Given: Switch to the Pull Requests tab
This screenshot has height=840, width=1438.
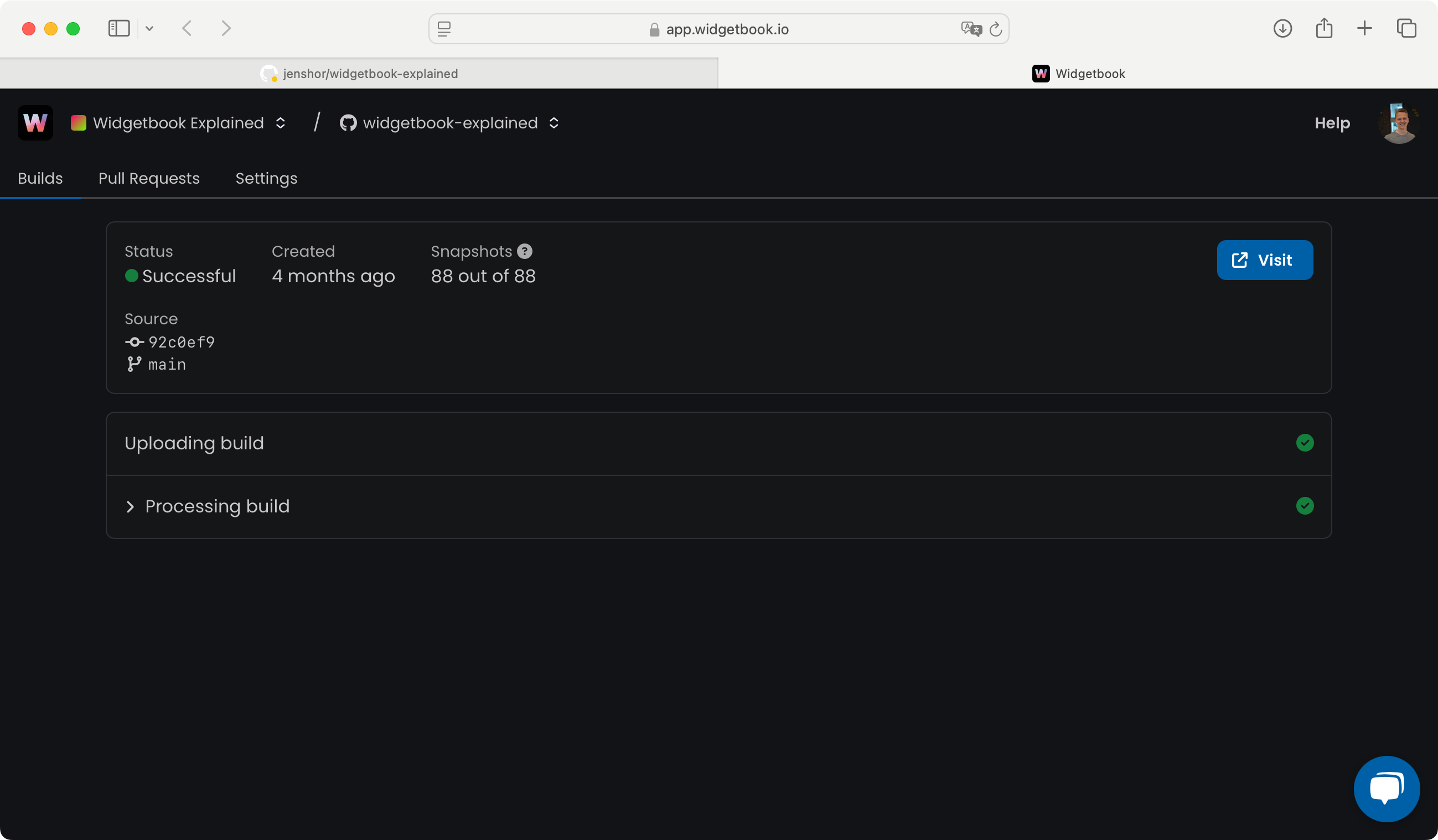Looking at the screenshot, I should (149, 178).
